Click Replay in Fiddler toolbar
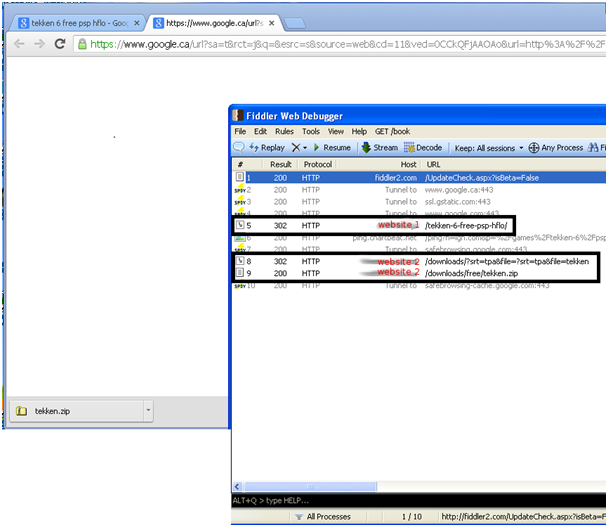Screen dimensions: 609x528 (267, 148)
